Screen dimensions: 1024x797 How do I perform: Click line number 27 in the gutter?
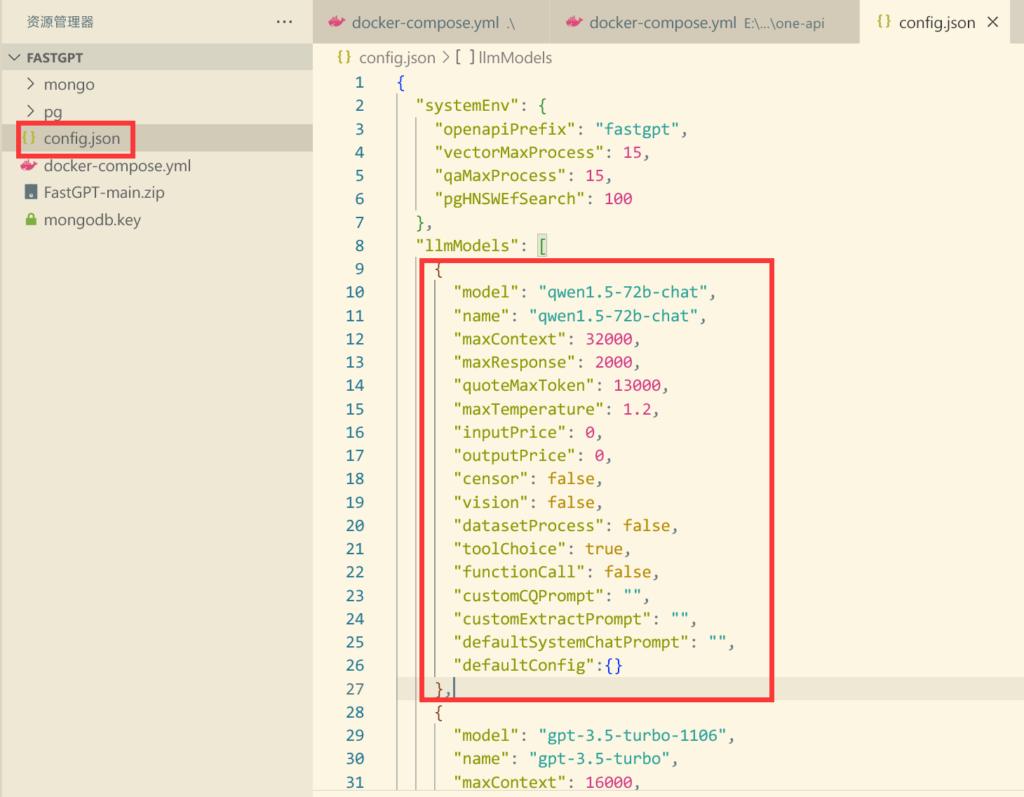click(x=355, y=689)
